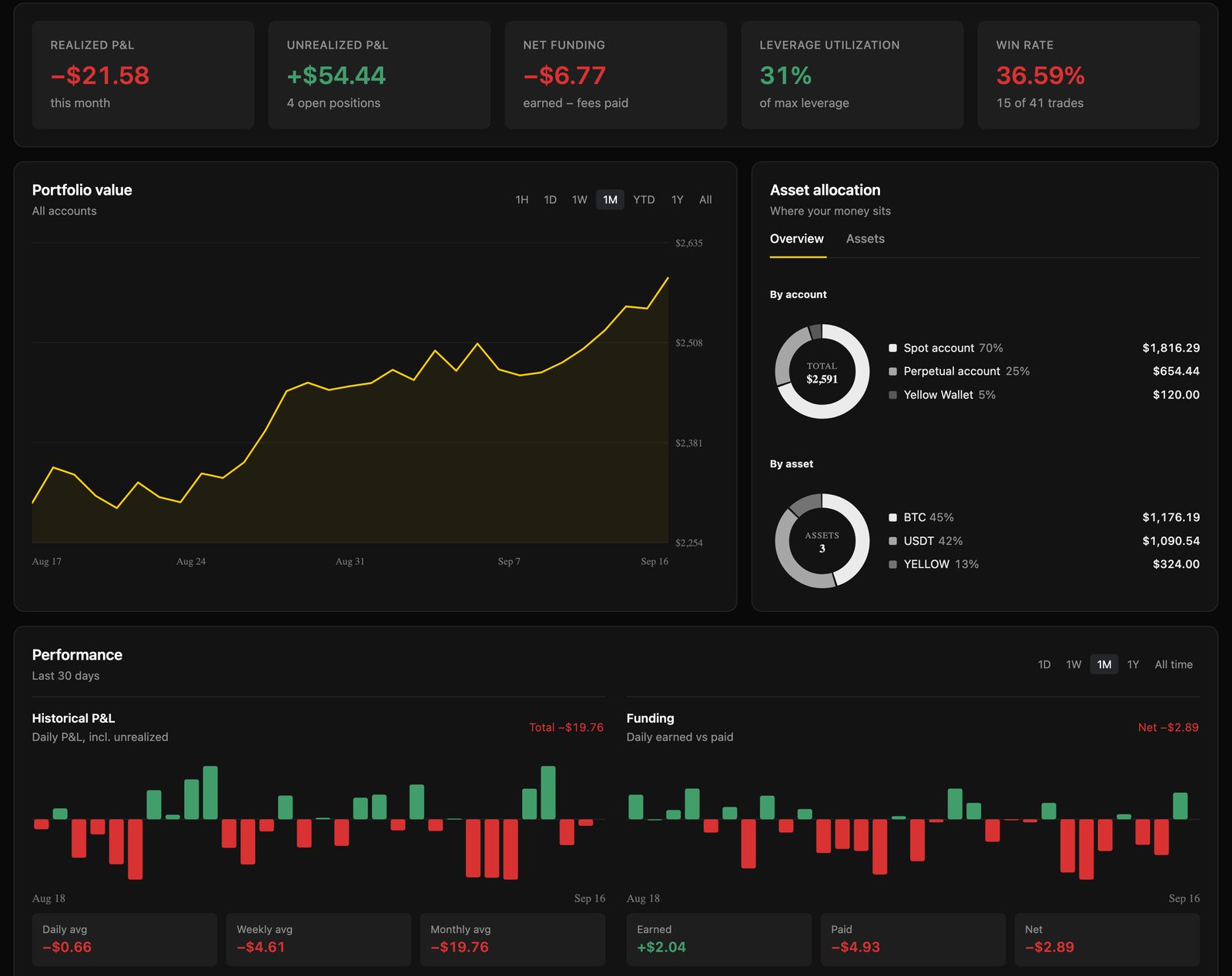Click the Paid −$4.93 card
Image resolution: width=1232 pixels, height=976 pixels.
[913, 940]
